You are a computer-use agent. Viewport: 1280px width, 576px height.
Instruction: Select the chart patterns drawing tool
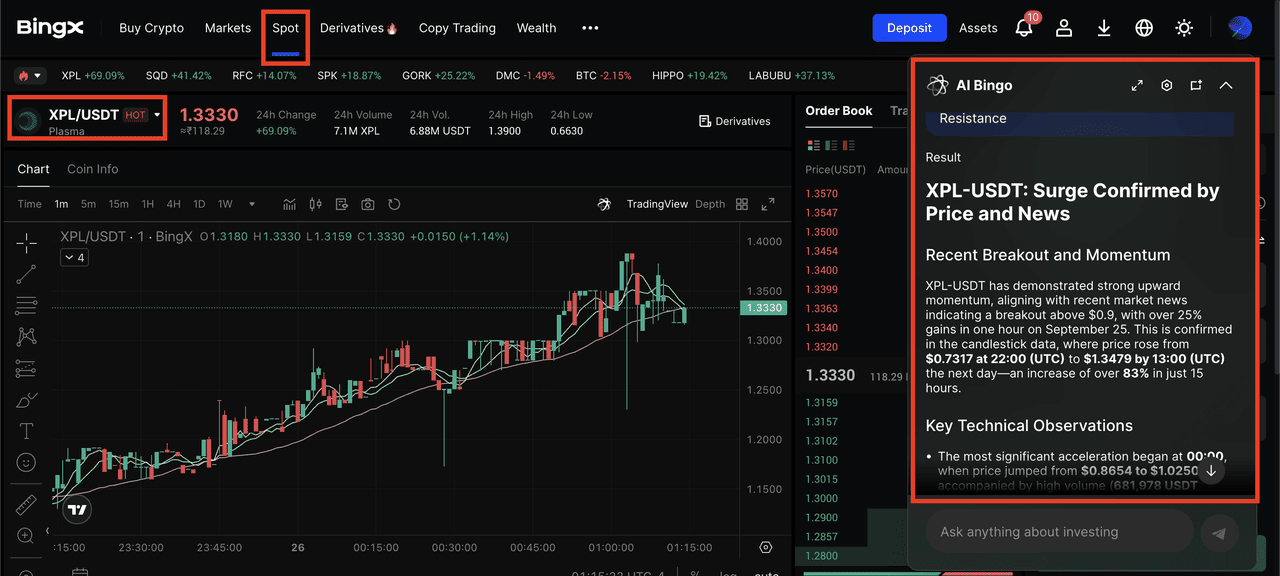(27, 336)
